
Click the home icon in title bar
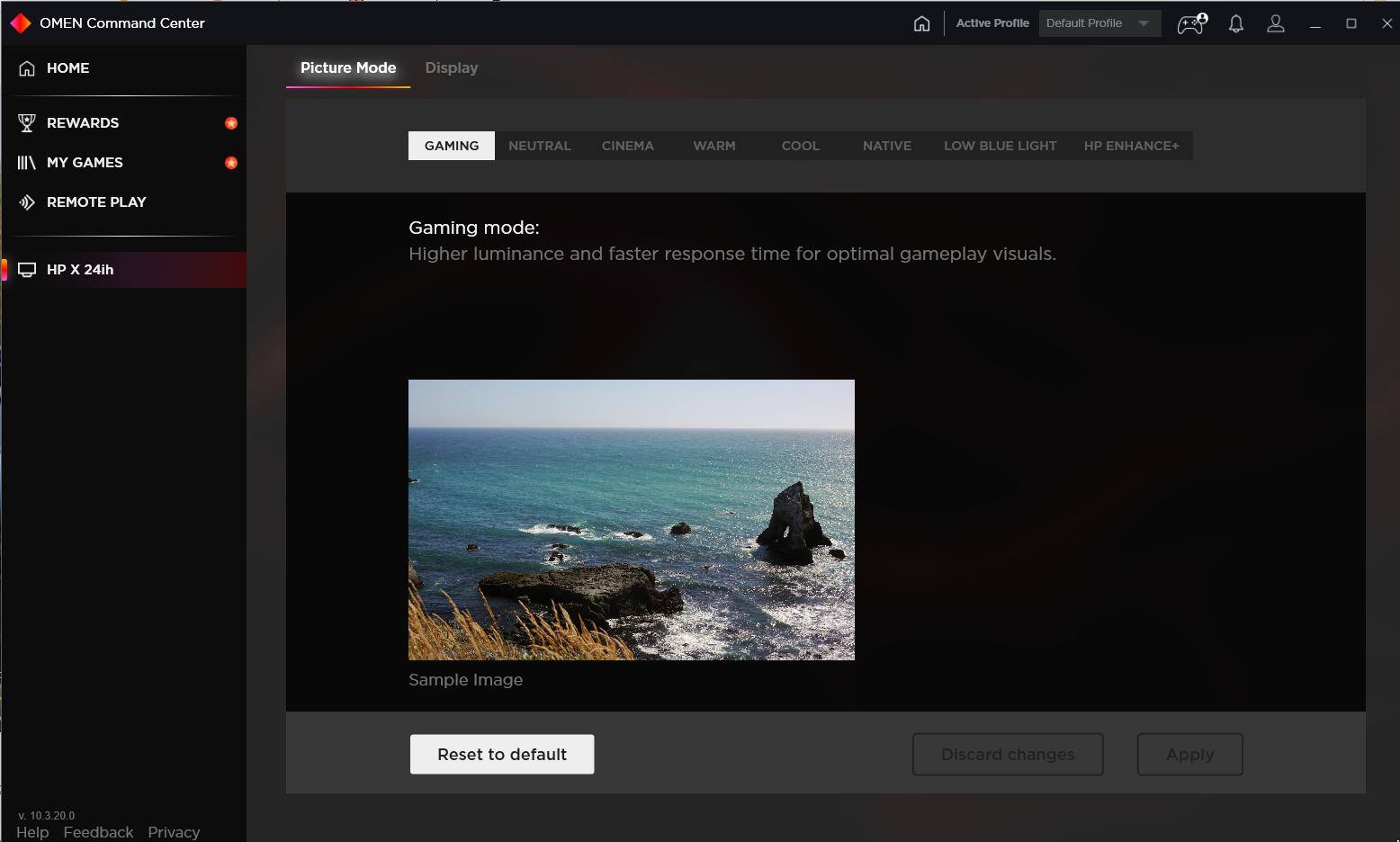click(921, 23)
